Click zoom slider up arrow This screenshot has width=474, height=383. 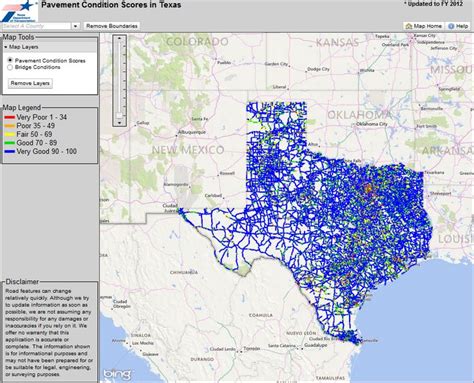coord(119,38)
